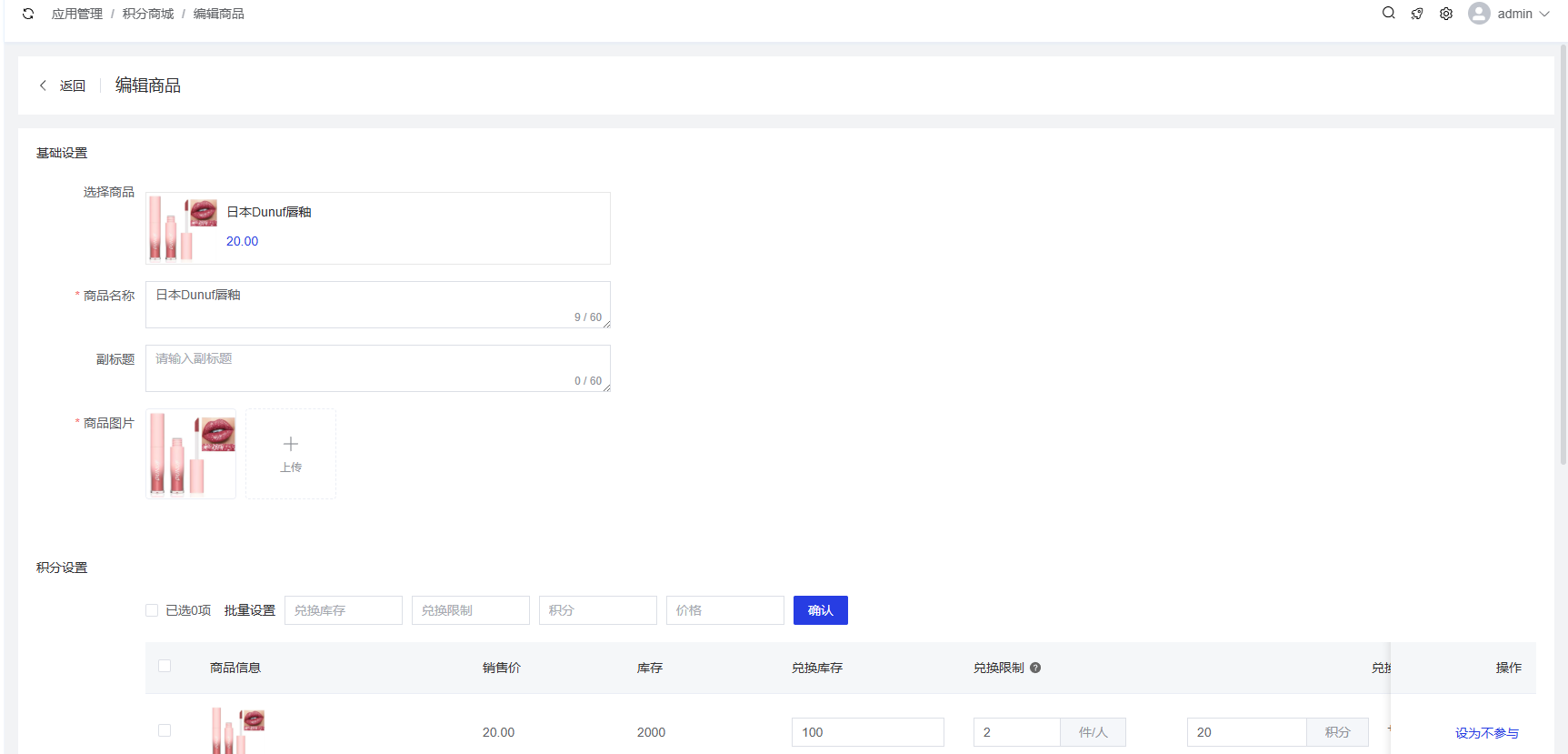Toggle the 已选0项 select-all checkbox
Viewport: 1568px width, 754px height.
[152, 610]
